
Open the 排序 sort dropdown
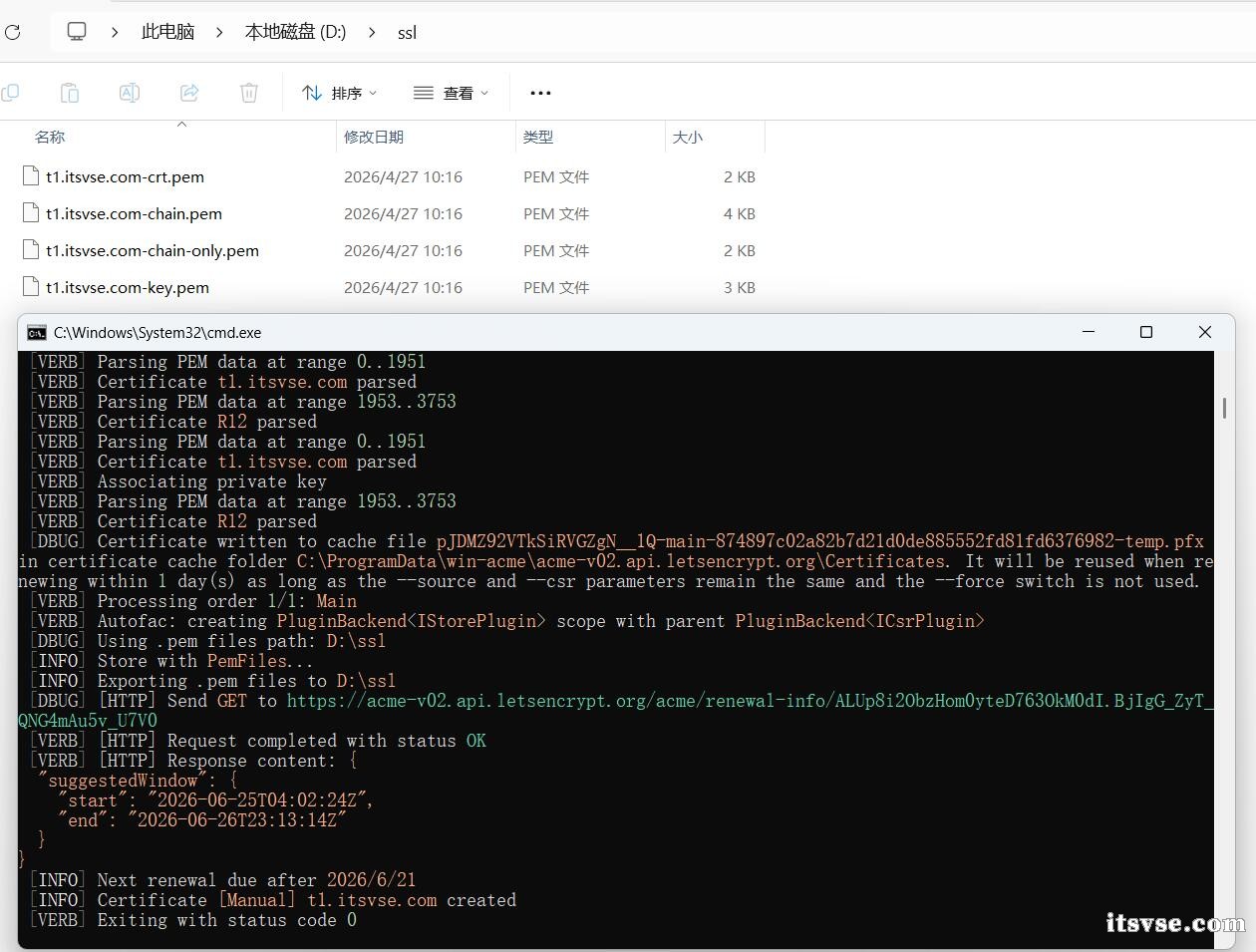tap(339, 93)
